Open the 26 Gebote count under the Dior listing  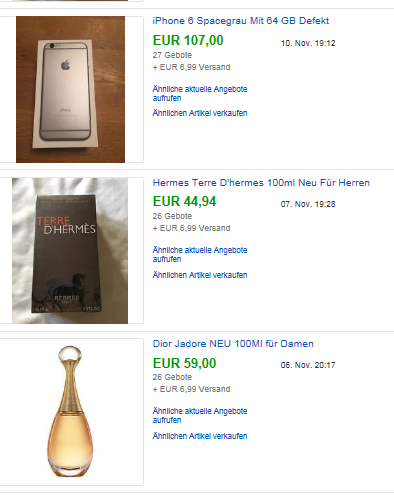[x=172, y=377]
